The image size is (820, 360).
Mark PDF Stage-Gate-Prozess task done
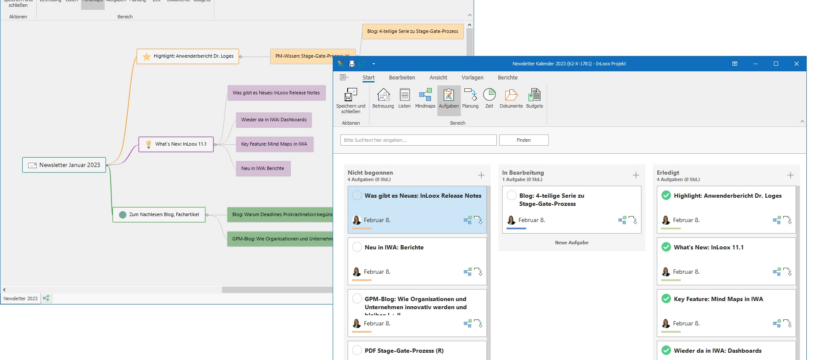[357, 351]
